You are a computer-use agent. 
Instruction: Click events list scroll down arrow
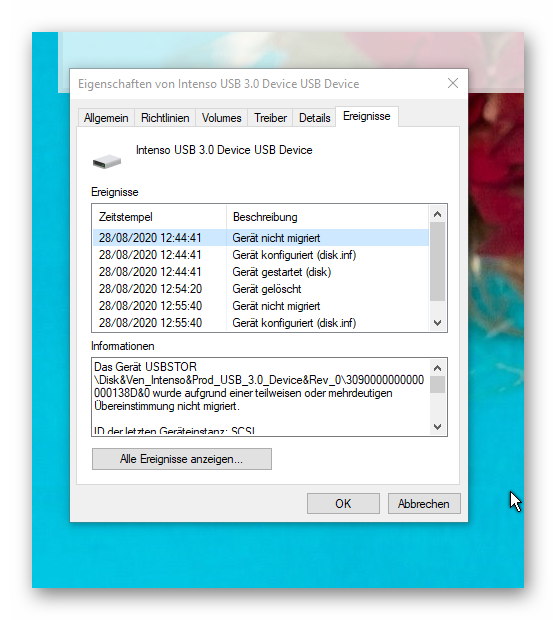(x=437, y=322)
